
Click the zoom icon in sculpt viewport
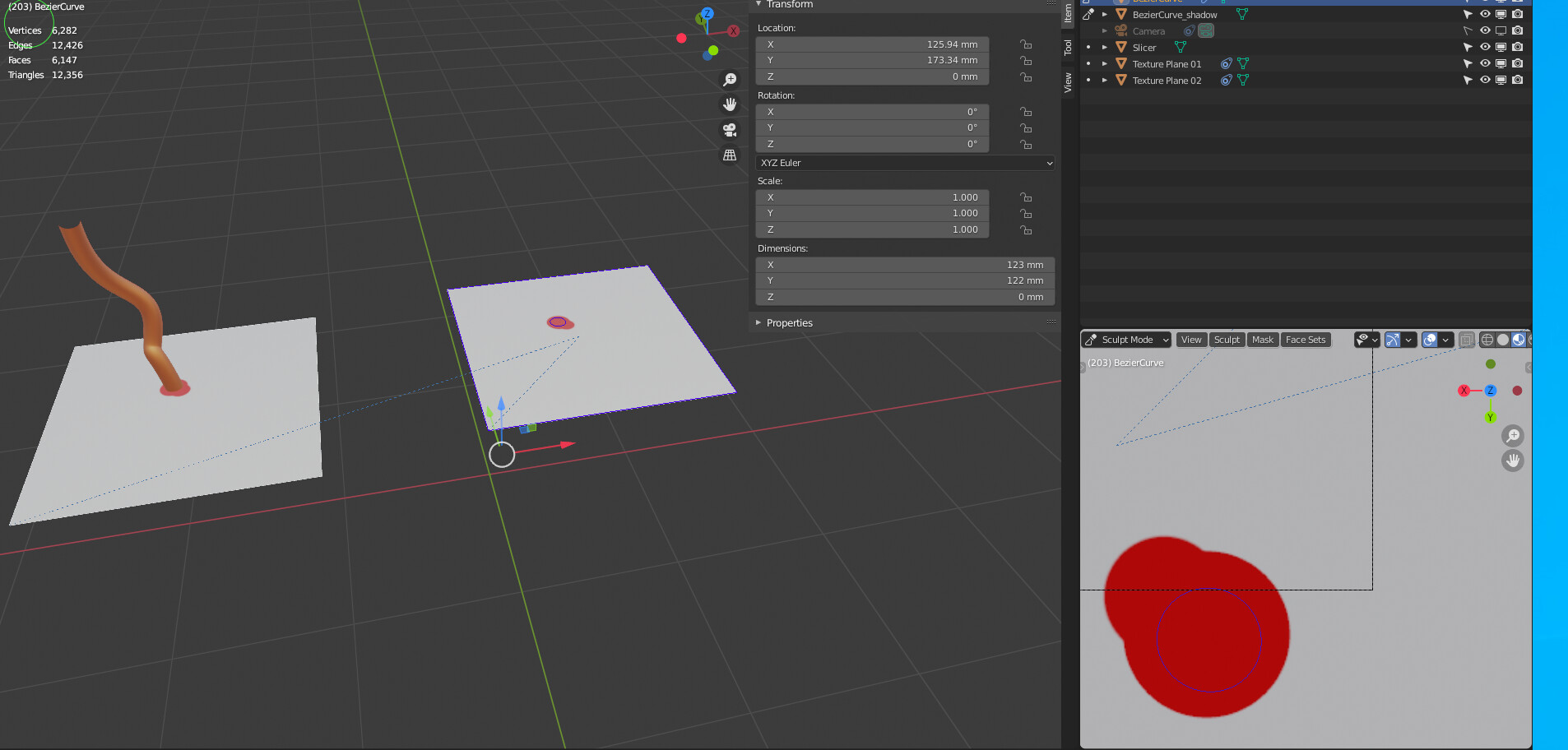1513,436
